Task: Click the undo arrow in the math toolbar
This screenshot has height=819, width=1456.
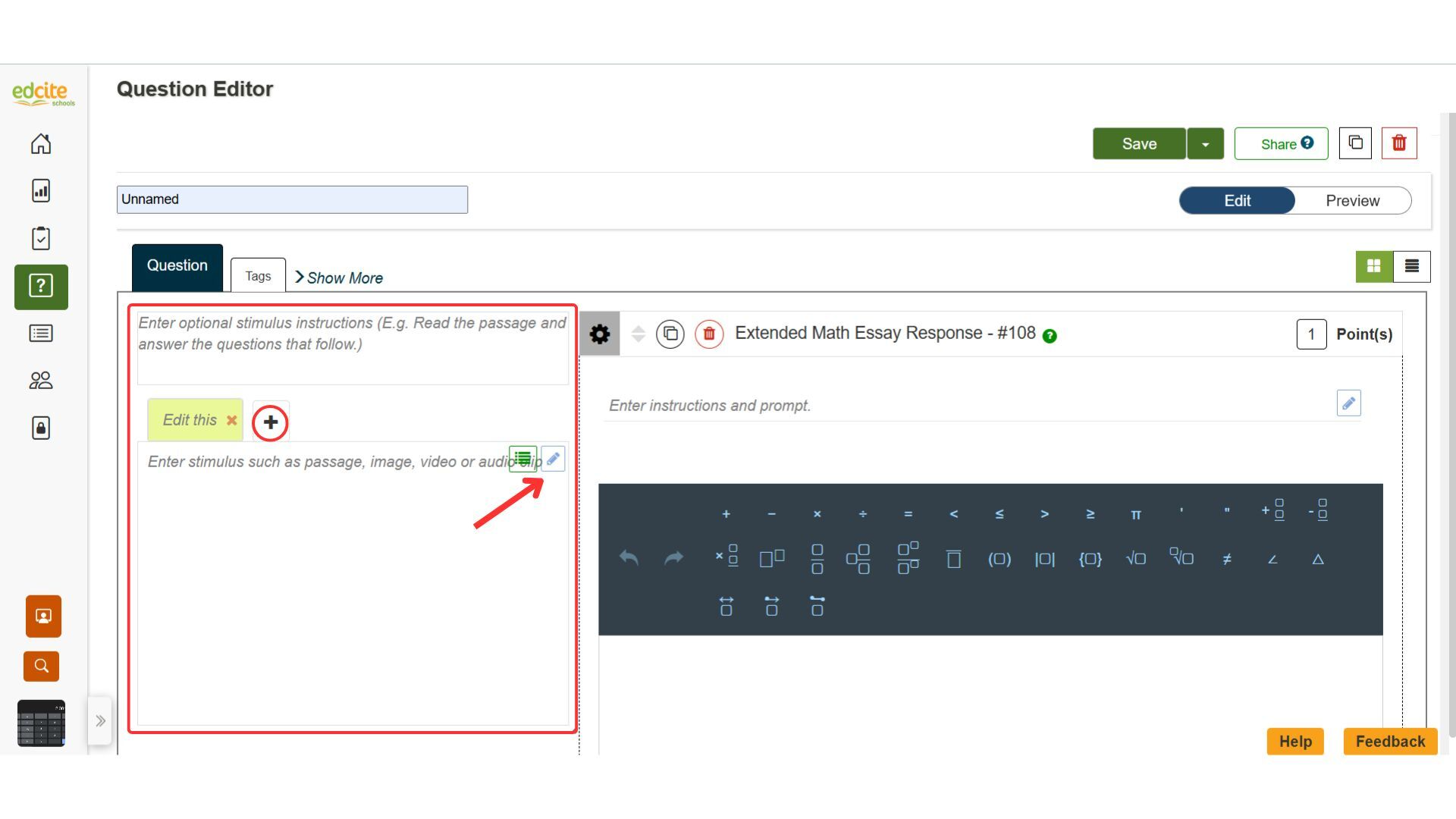Action: 628,559
